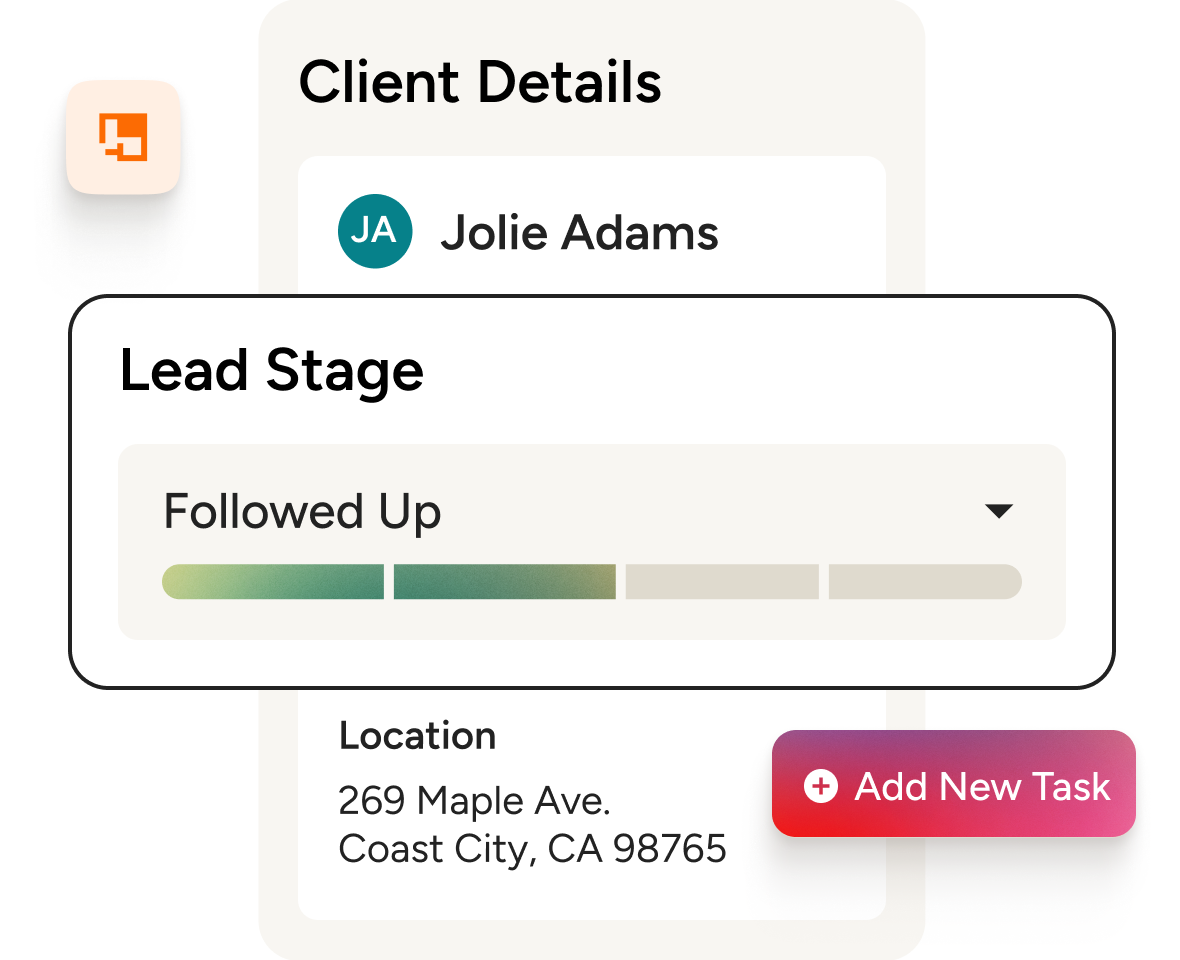Viewport: 1180px width, 960px height.
Task: Click the 269 Maple Ave. address line
Action: click(474, 800)
